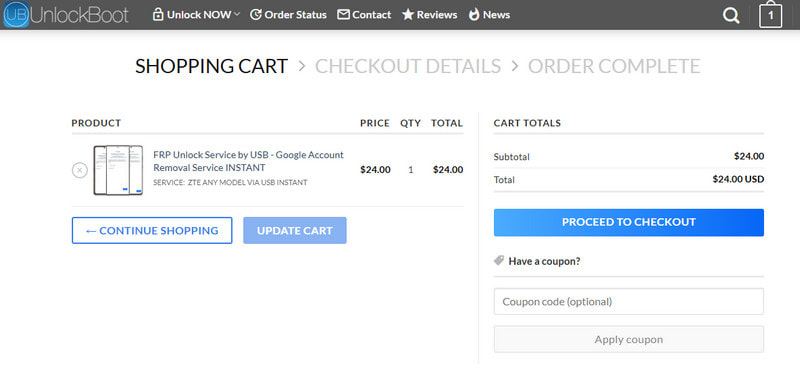Focus the Coupon code input field
Image resolution: width=800 pixels, height=373 pixels.
(x=629, y=302)
